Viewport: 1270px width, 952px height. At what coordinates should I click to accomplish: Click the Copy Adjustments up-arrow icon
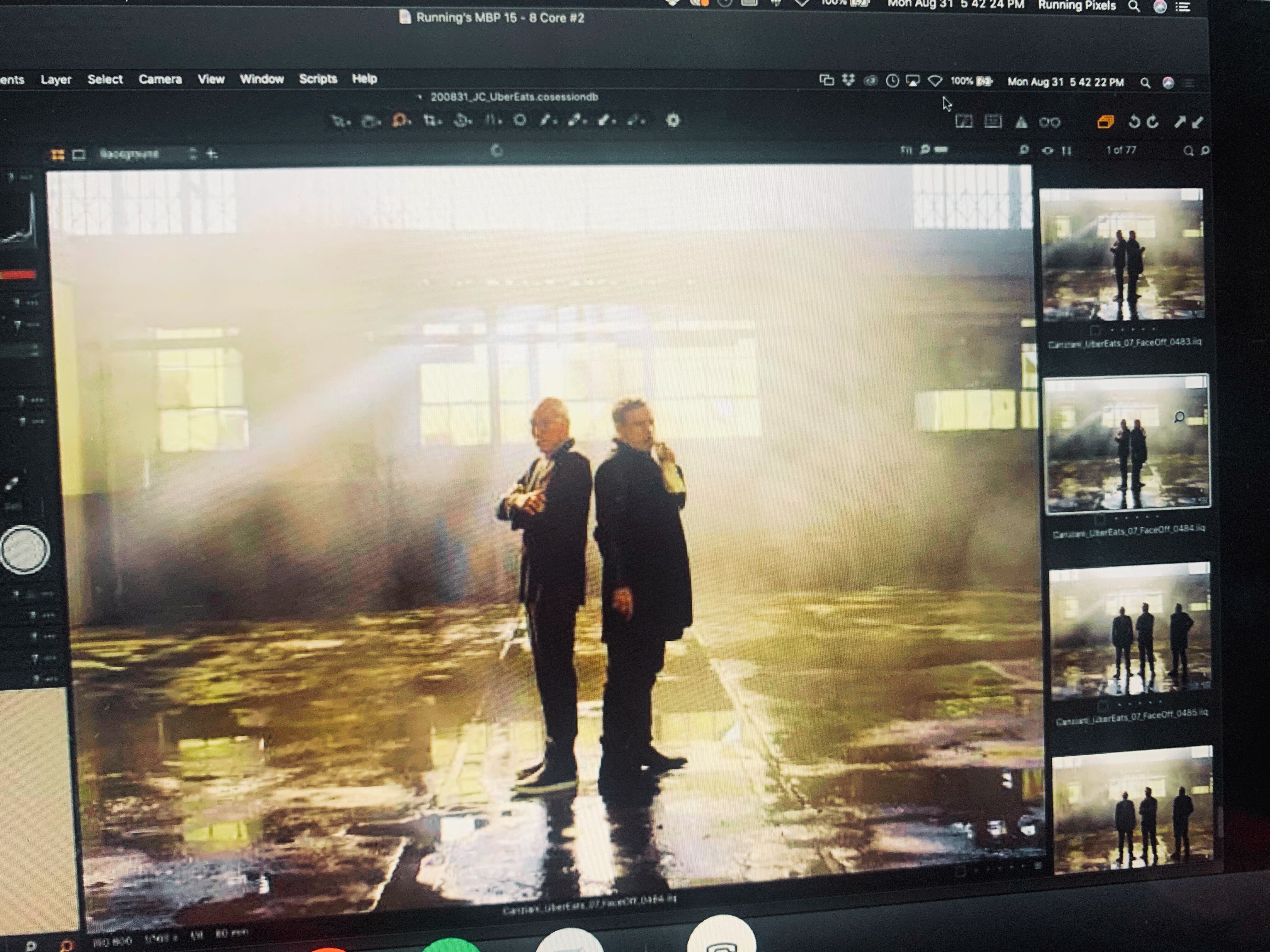click(x=1179, y=122)
